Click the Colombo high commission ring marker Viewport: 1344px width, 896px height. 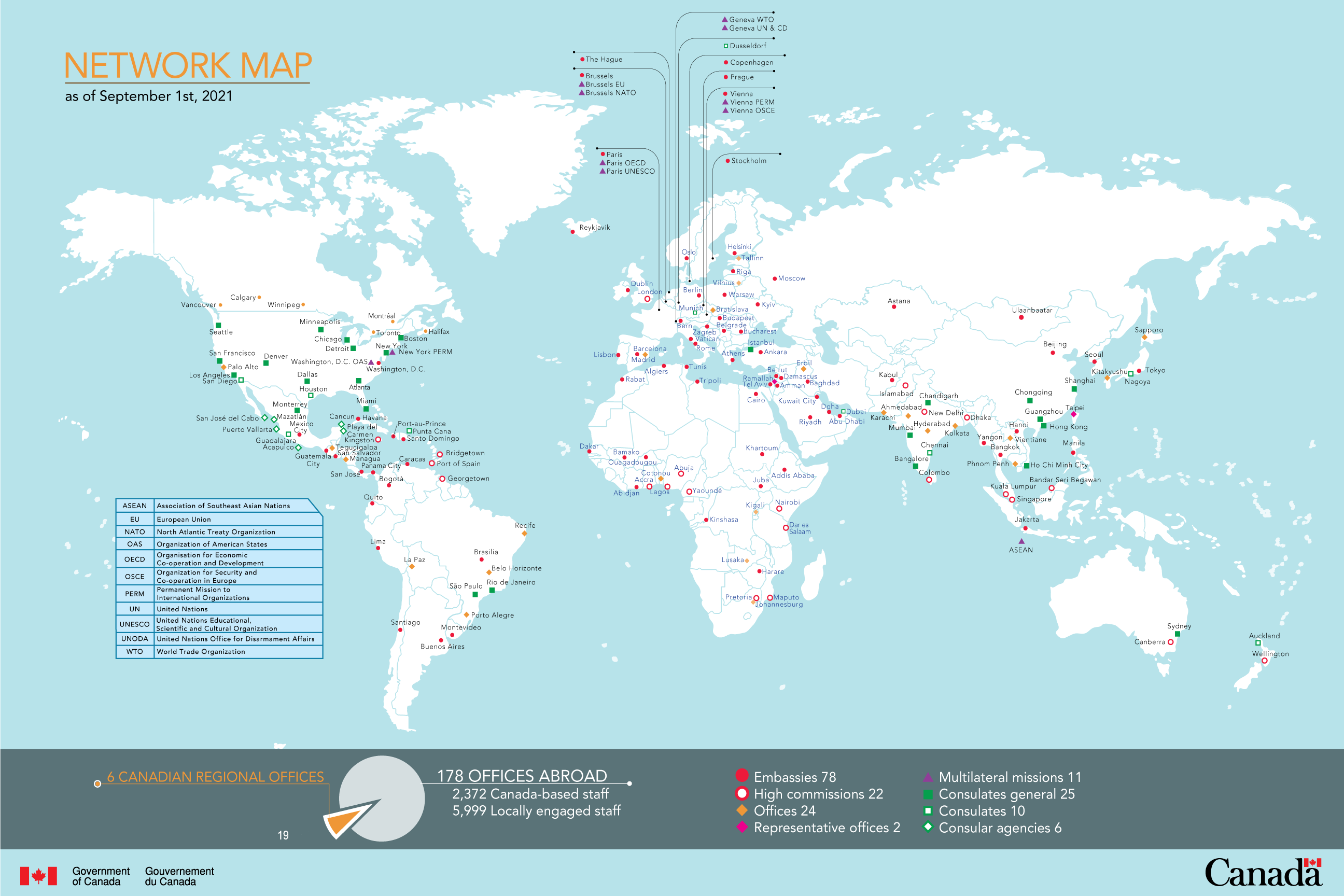(x=929, y=480)
